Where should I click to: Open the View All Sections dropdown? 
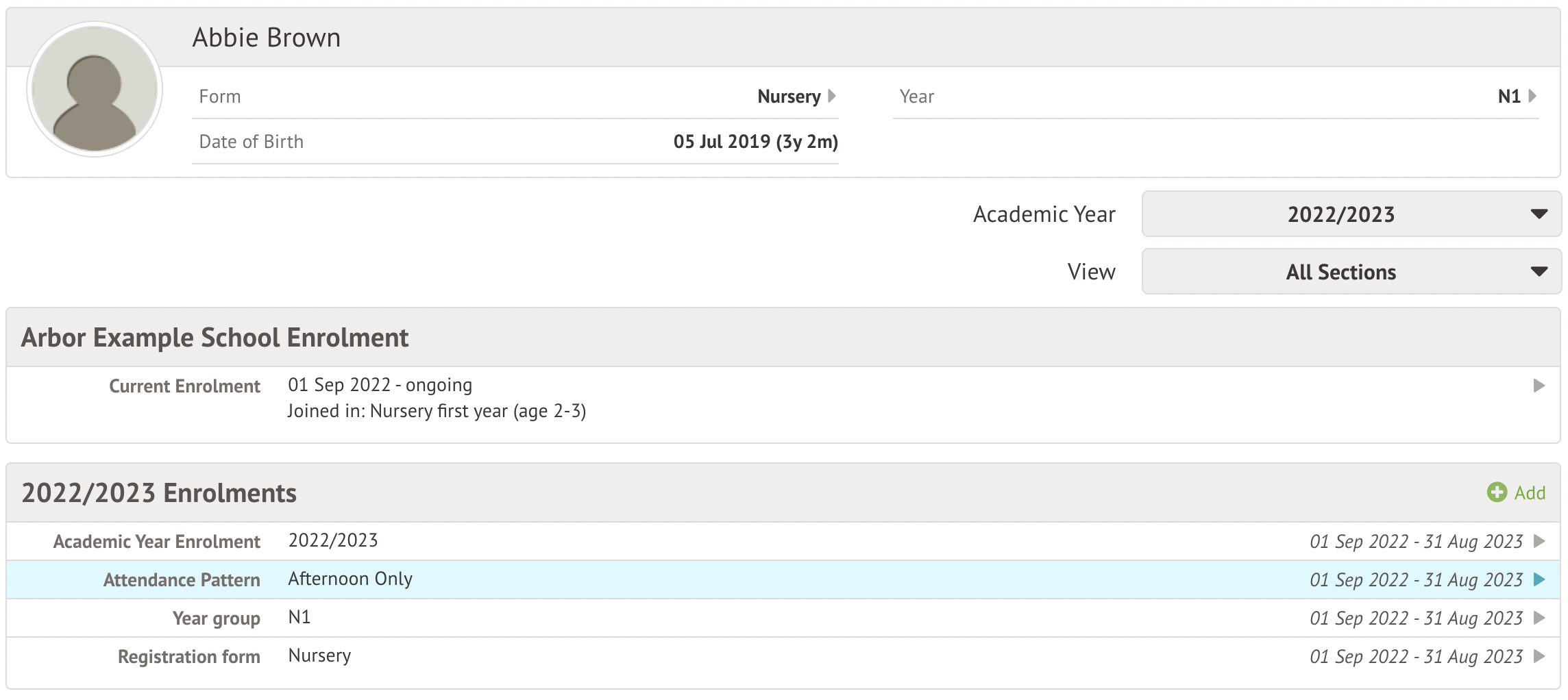point(1351,272)
